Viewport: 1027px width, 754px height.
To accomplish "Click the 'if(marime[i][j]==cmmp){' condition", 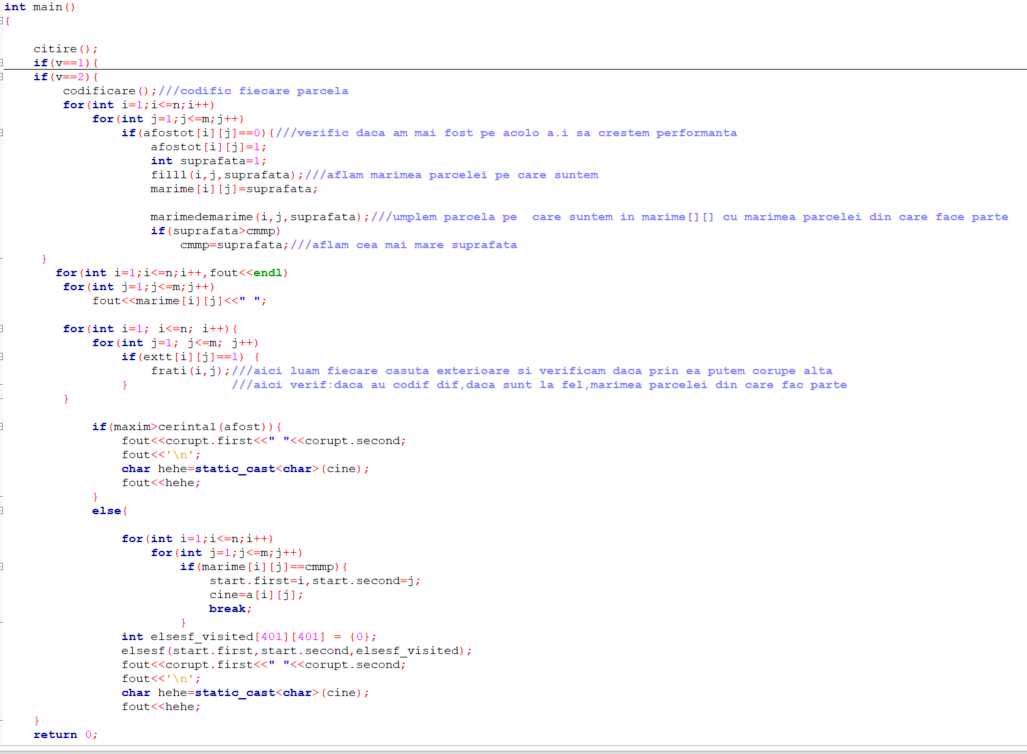I will click(x=263, y=567).
